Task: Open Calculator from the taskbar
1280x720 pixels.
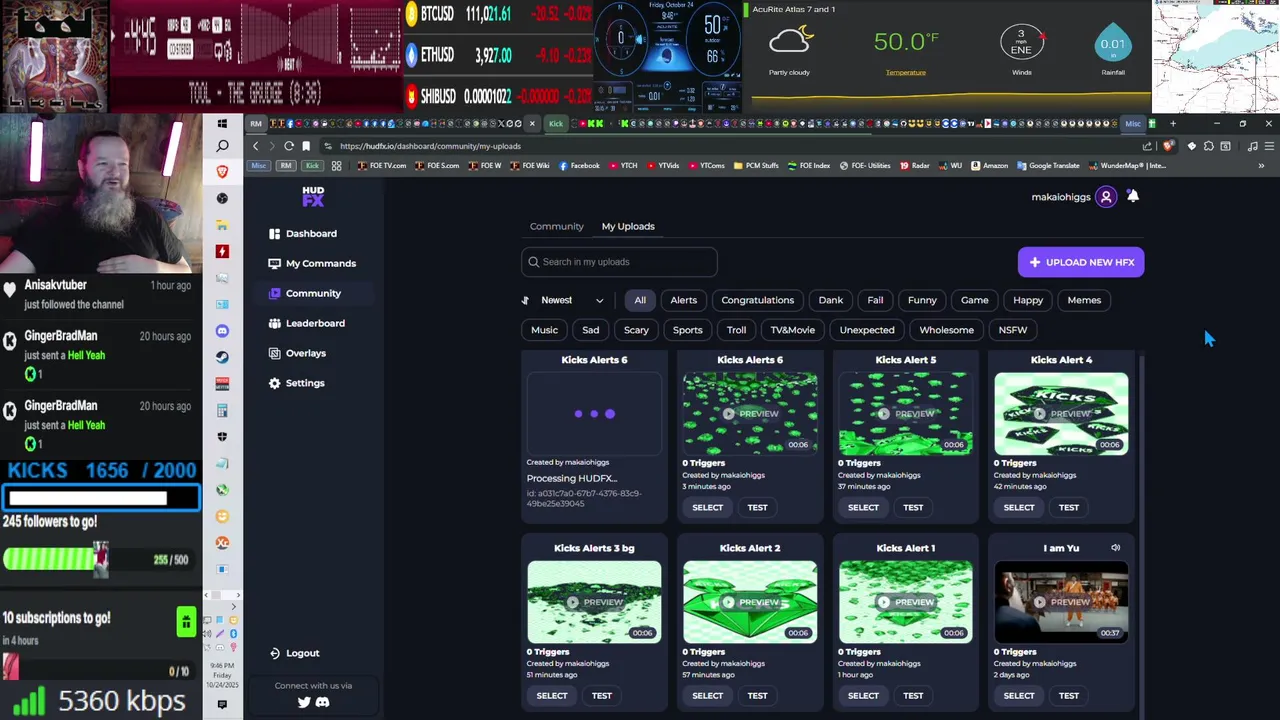Action: point(222,410)
